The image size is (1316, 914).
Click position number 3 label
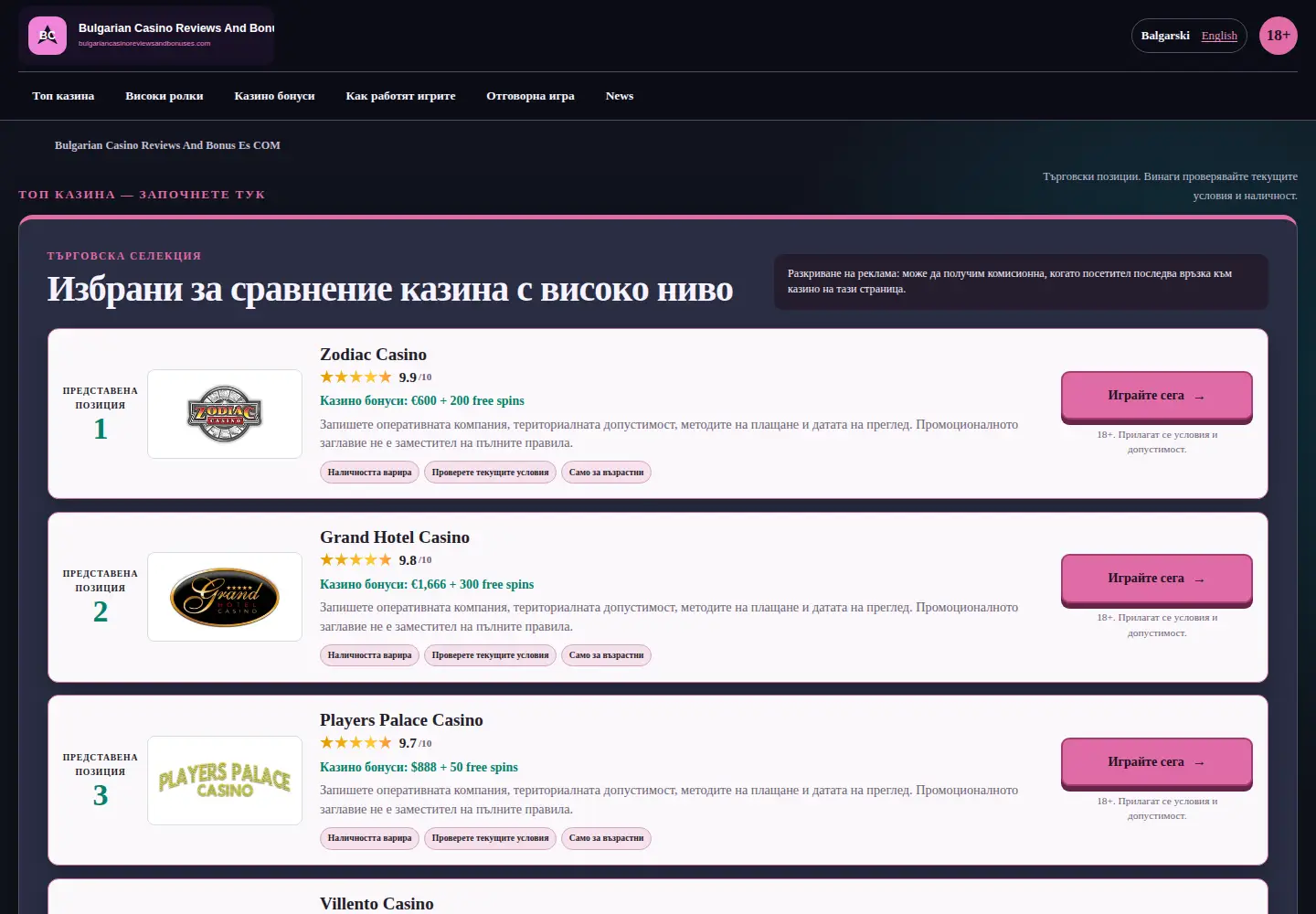[x=101, y=795]
